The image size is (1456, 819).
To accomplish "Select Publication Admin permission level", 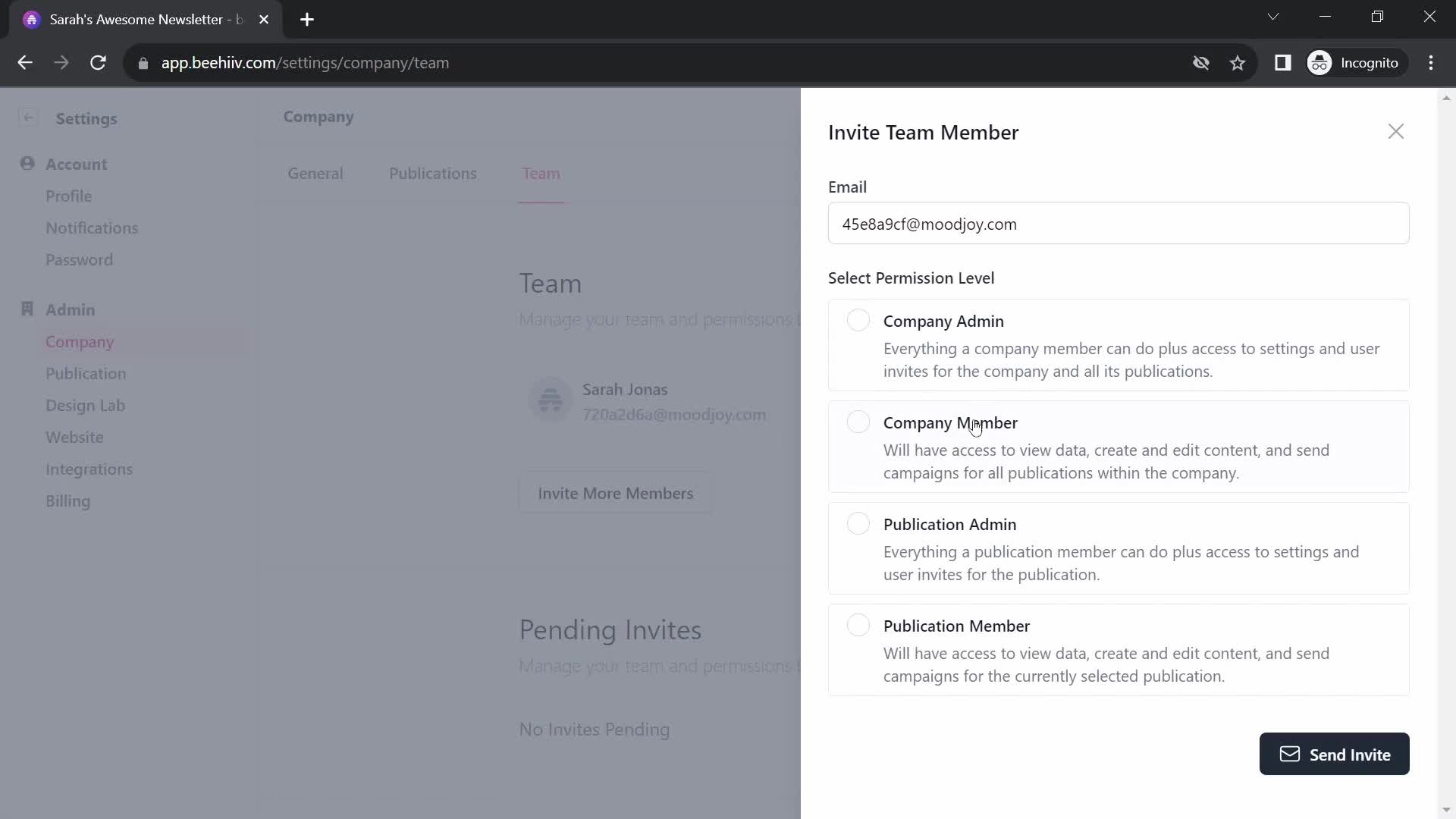I will point(858,524).
